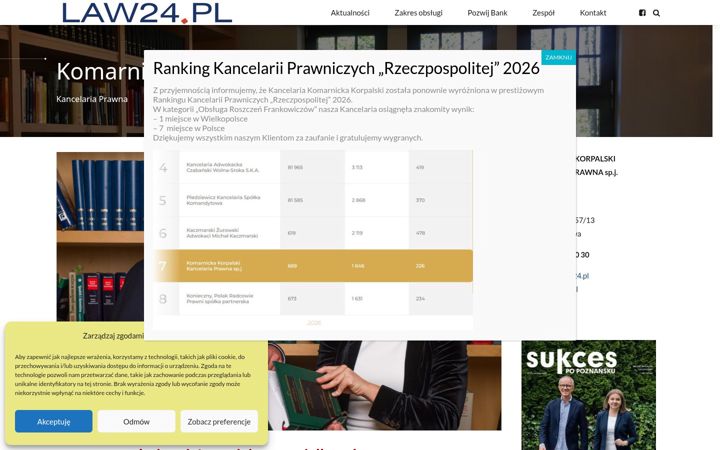The image size is (720, 450).
Task: Open the Kontakt menu item
Action: click(x=593, y=13)
